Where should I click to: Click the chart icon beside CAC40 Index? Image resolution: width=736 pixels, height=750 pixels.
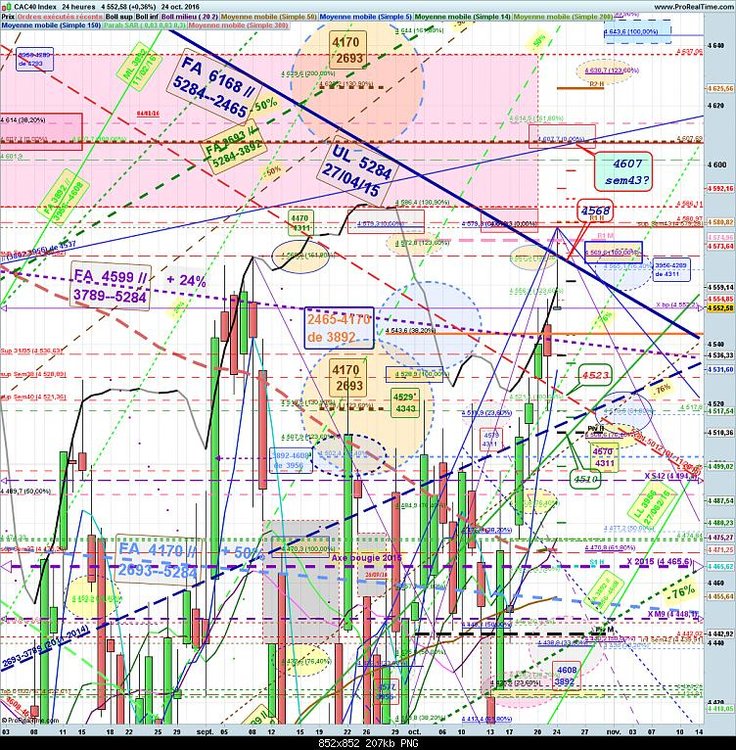pos(5,7)
